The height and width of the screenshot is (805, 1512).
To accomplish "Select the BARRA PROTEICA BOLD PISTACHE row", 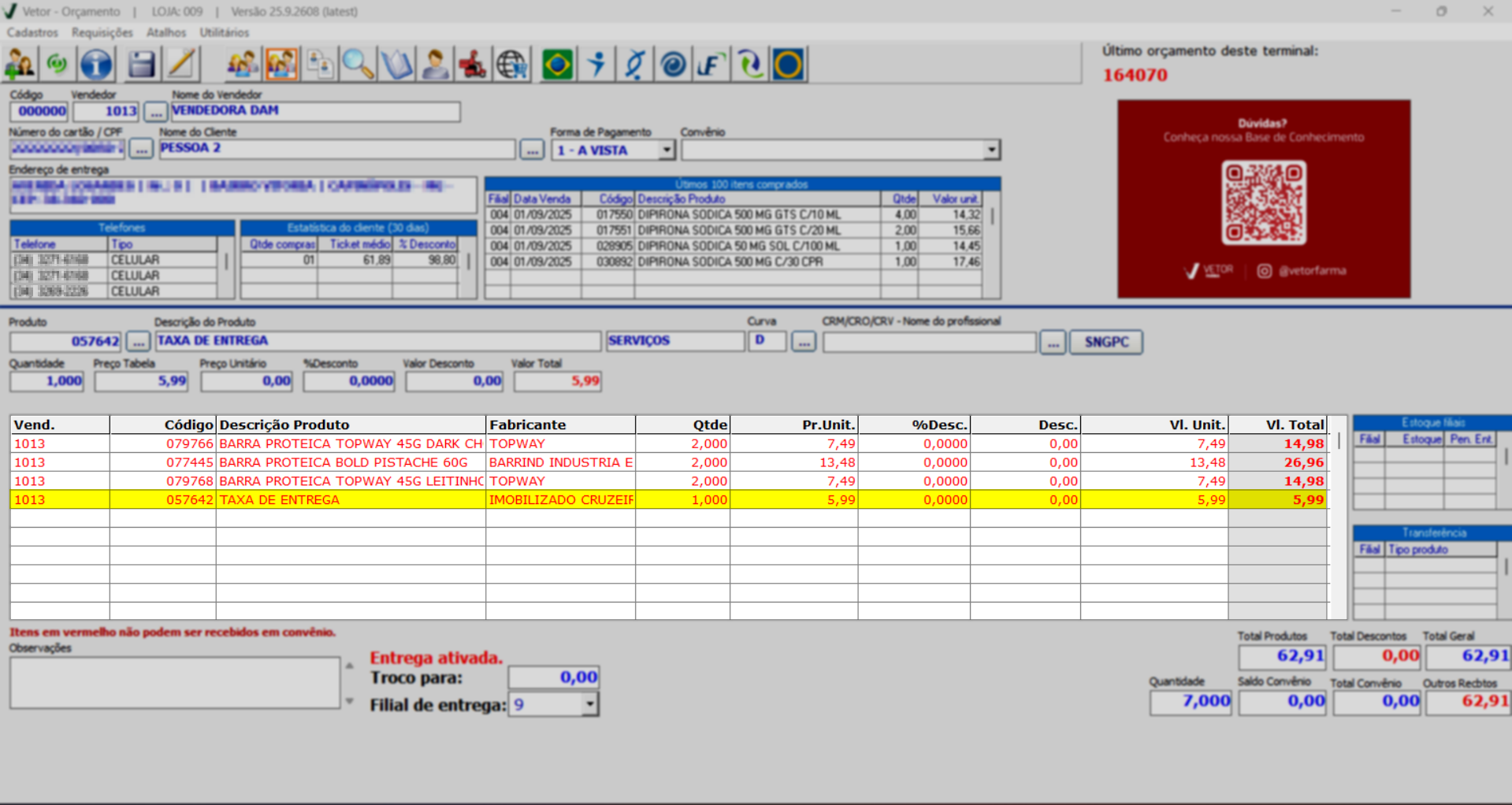I will click(344, 462).
